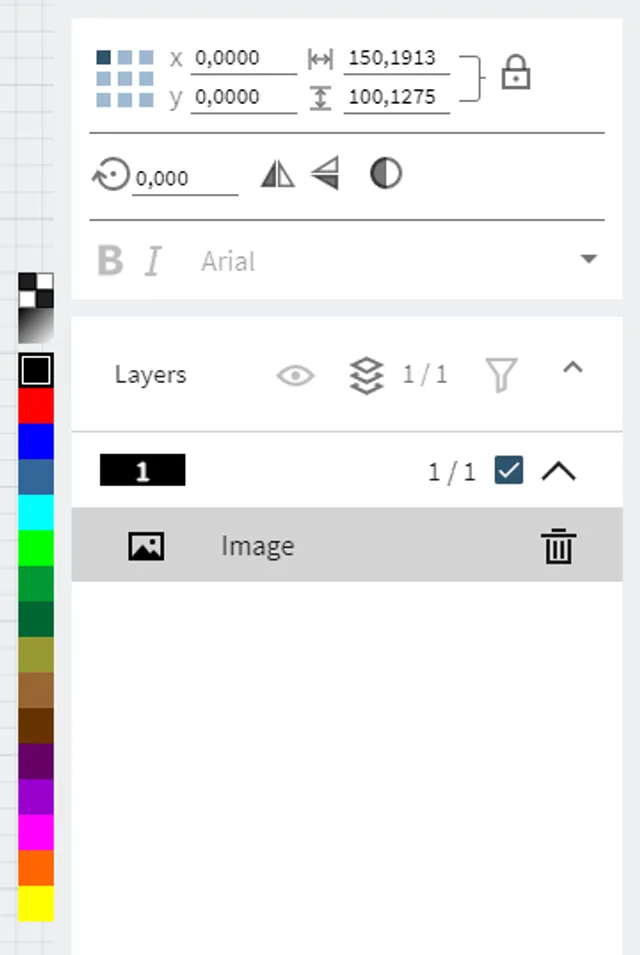Pick the red color swatch
640x955 pixels.
36,406
